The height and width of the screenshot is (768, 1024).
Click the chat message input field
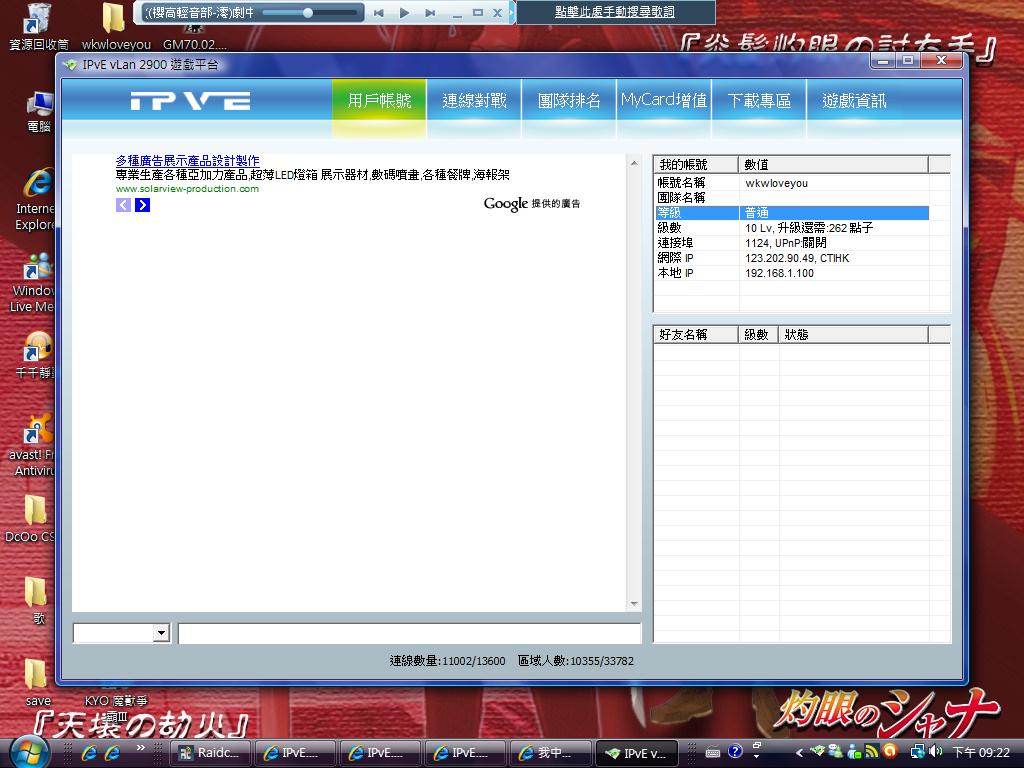click(x=408, y=633)
